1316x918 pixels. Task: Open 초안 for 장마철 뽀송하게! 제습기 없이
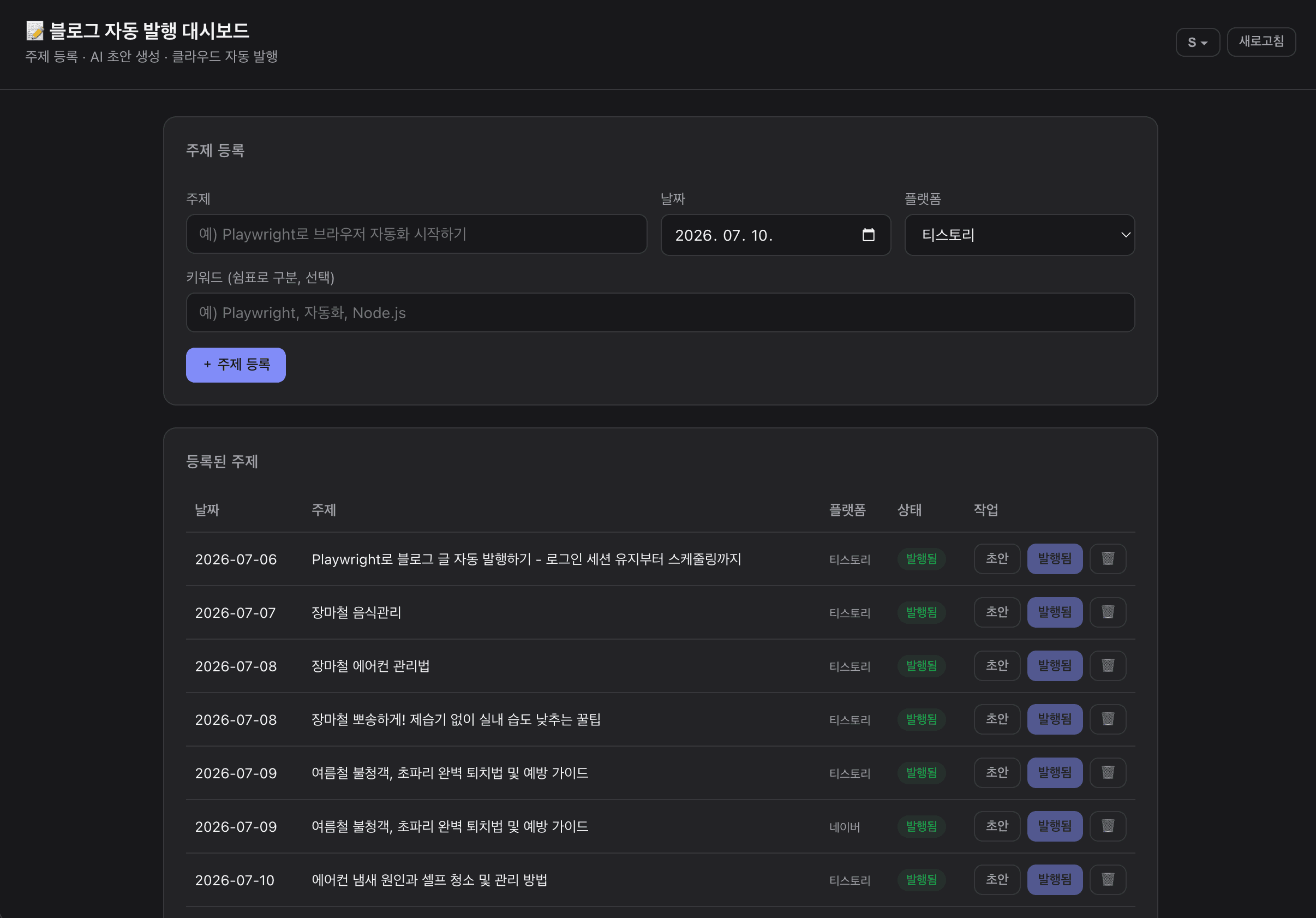click(997, 719)
